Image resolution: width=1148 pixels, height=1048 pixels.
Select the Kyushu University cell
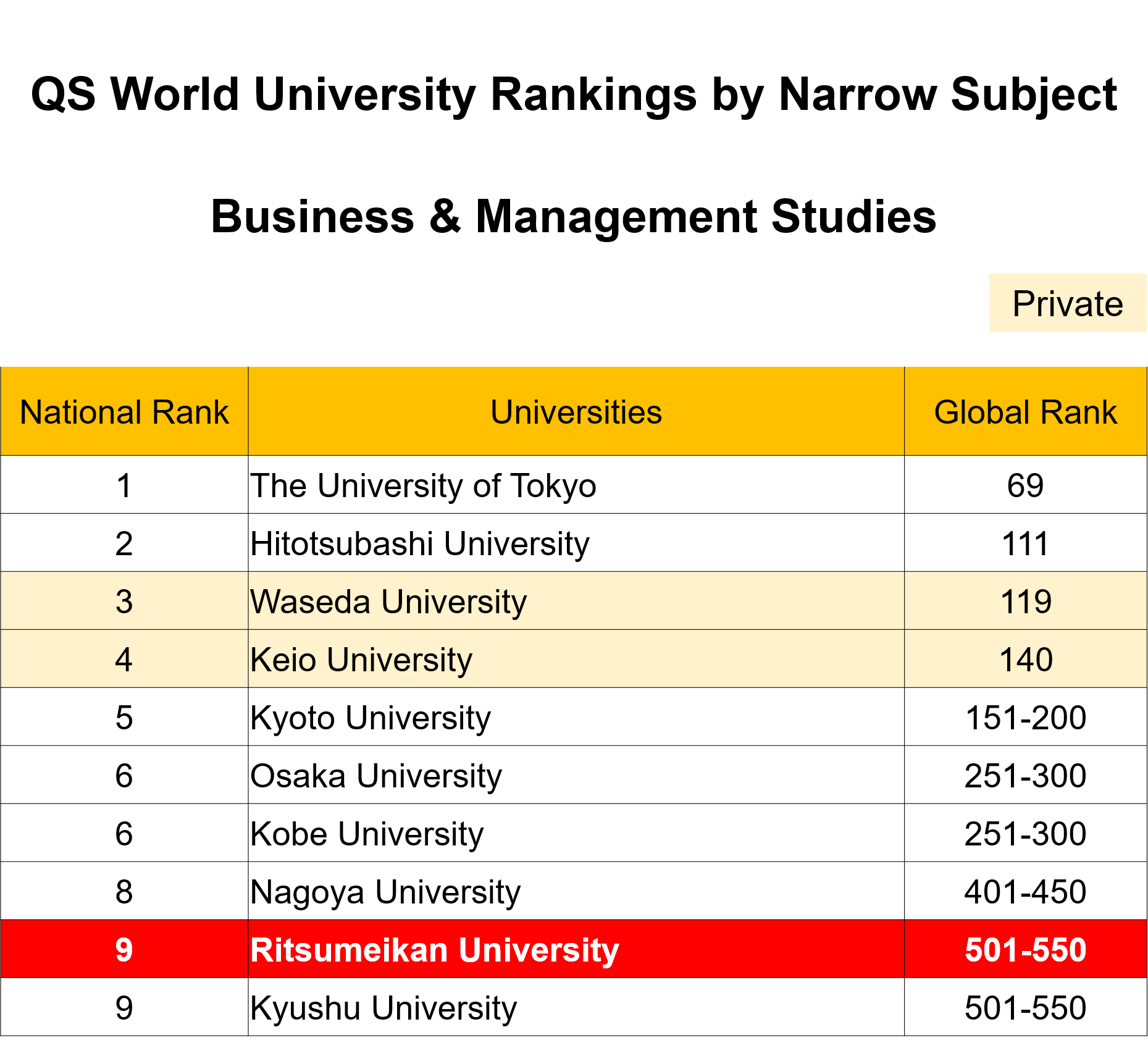[383, 1008]
